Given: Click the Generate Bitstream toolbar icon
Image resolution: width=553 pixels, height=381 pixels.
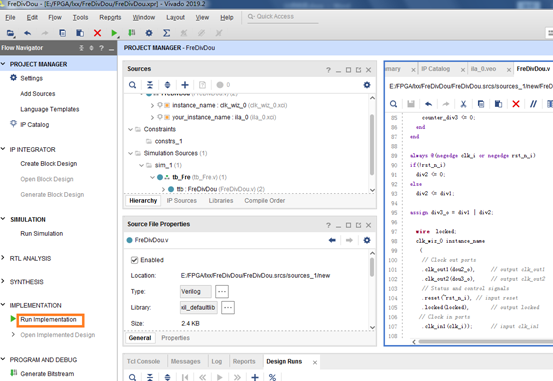Looking at the screenshot, I should click(x=132, y=33).
